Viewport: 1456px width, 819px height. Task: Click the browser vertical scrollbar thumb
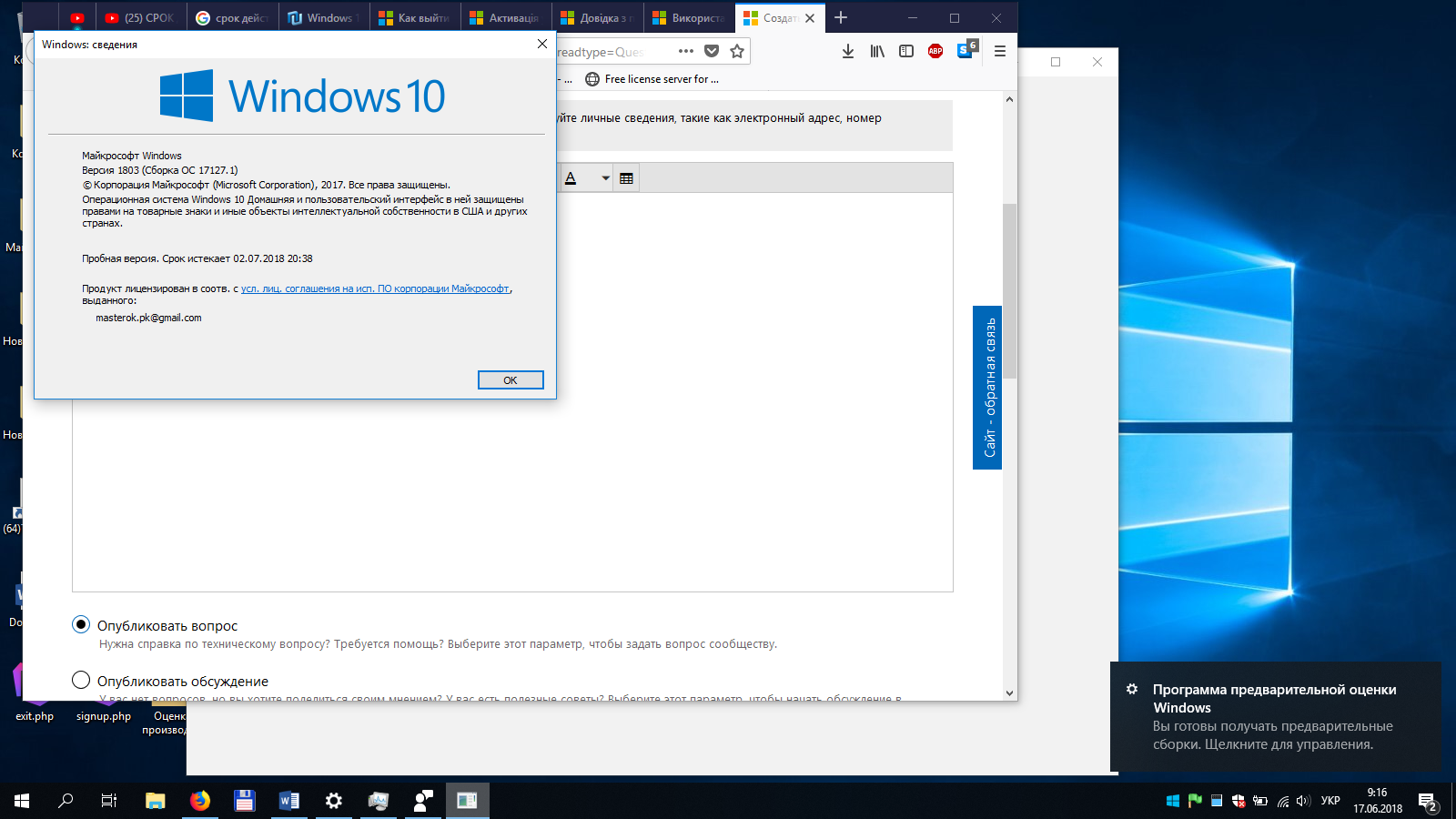pos(1009,291)
